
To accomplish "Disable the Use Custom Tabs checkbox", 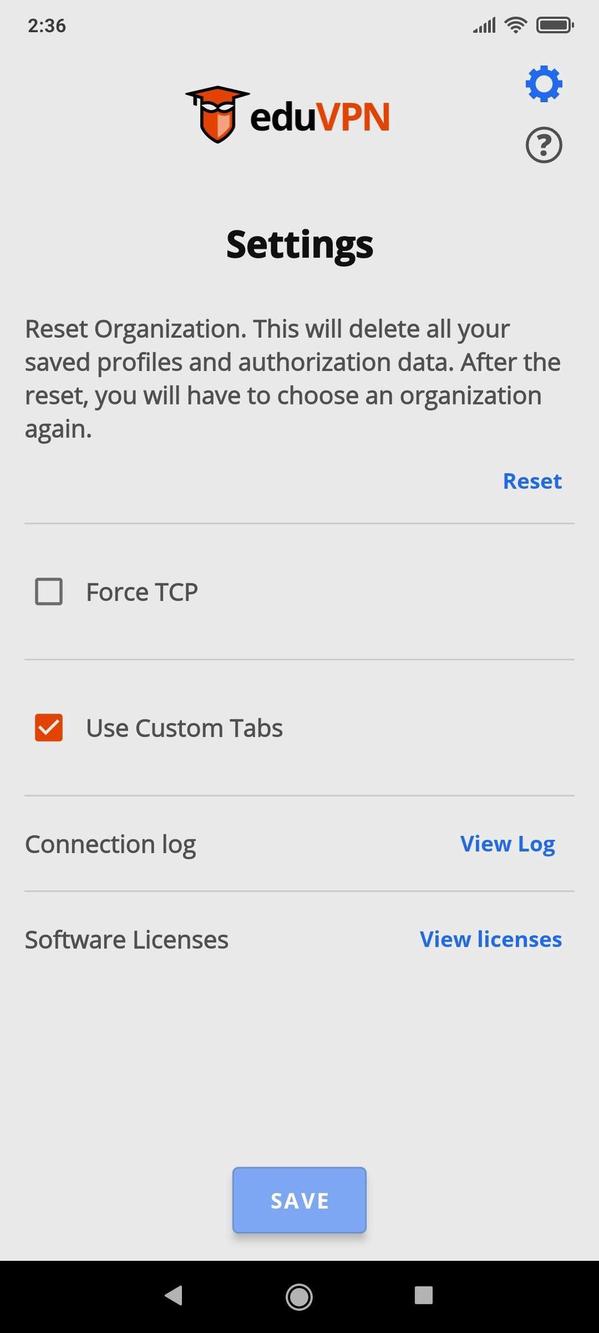I will (x=48, y=727).
